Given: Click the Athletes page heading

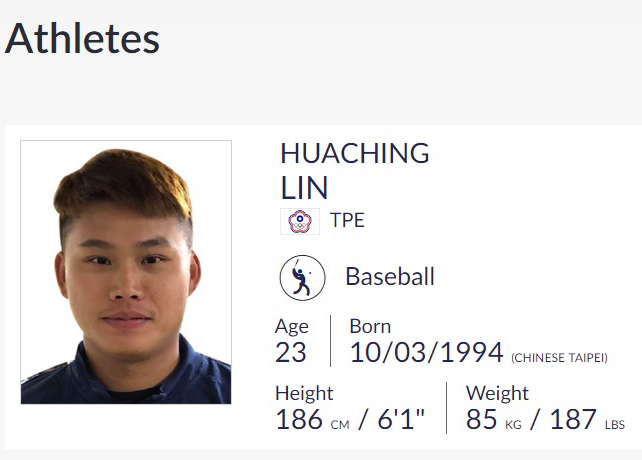Looking at the screenshot, I should (82, 39).
